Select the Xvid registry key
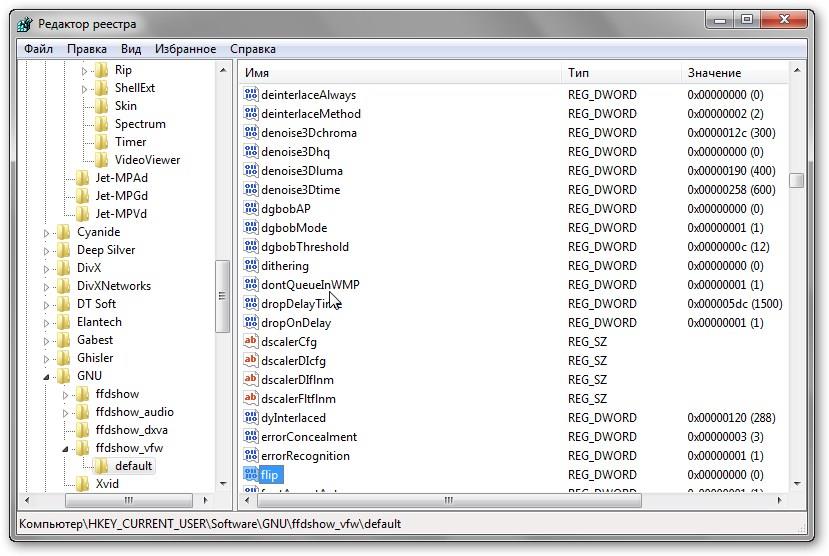Image resolution: width=829 pixels, height=556 pixels. (106, 484)
